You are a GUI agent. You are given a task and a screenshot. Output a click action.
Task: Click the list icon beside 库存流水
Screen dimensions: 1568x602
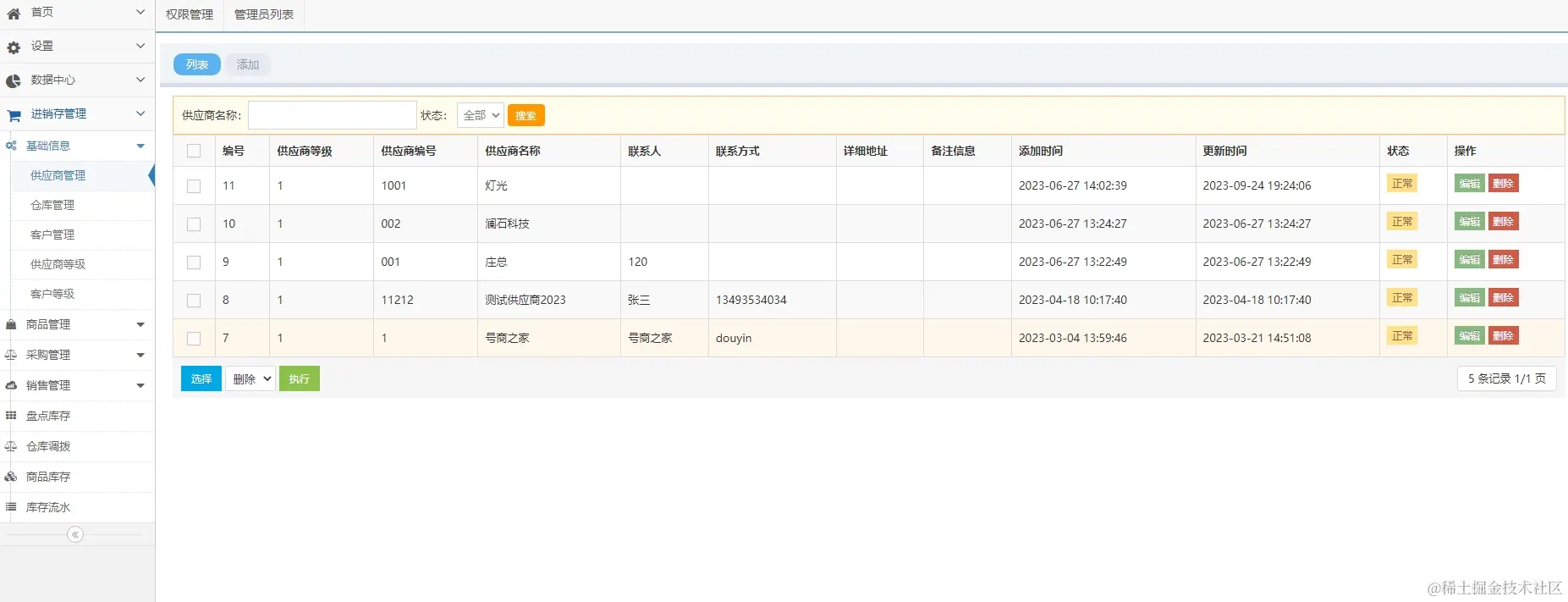pyautogui.click(x=11, y=507)
